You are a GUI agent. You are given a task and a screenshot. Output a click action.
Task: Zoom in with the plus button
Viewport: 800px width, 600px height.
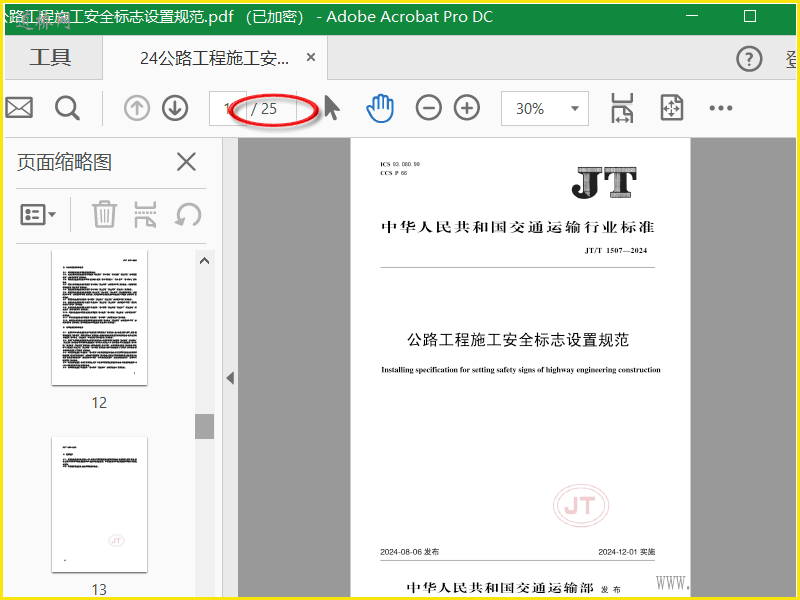pos(467,108)
